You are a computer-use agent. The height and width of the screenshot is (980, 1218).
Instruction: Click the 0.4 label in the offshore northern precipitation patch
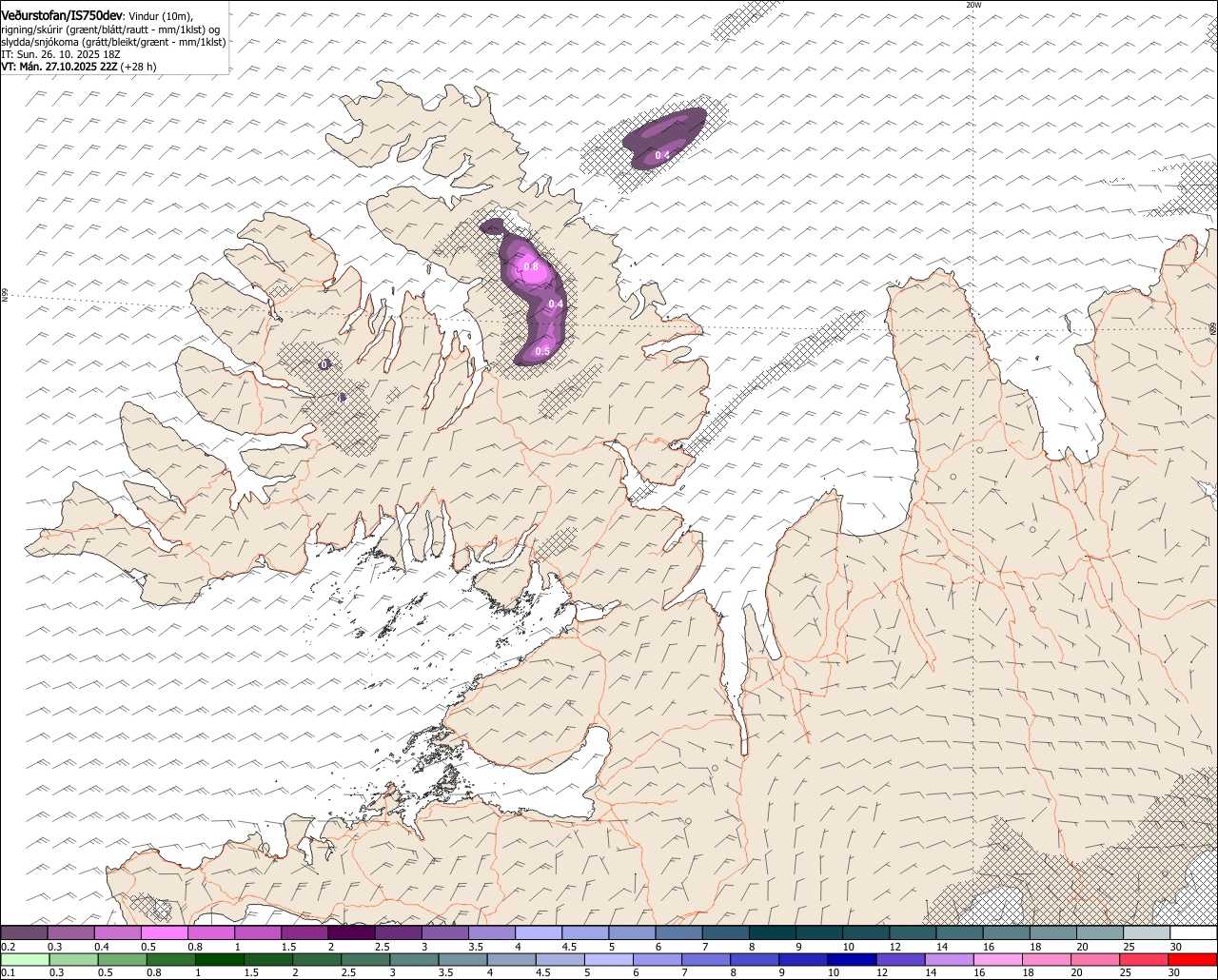click(662, 155)
